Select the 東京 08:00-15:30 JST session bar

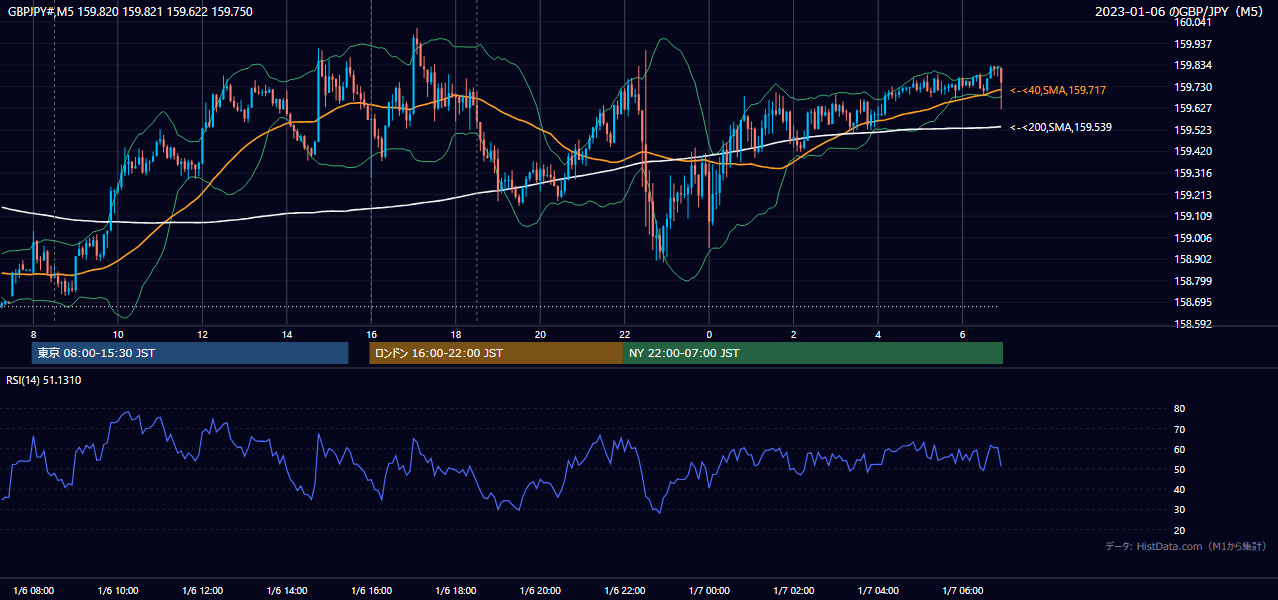pyautogui.click(x=190, y=353)
